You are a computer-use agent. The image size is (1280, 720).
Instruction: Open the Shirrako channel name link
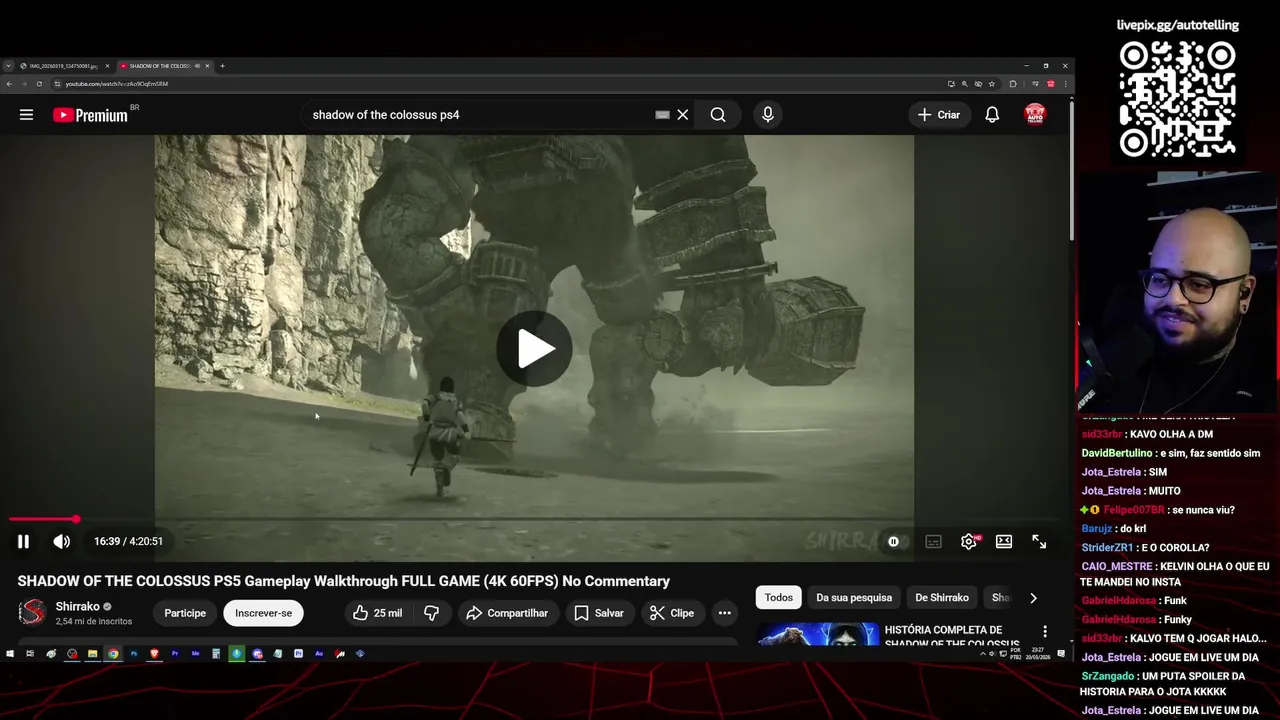[77, 606]
